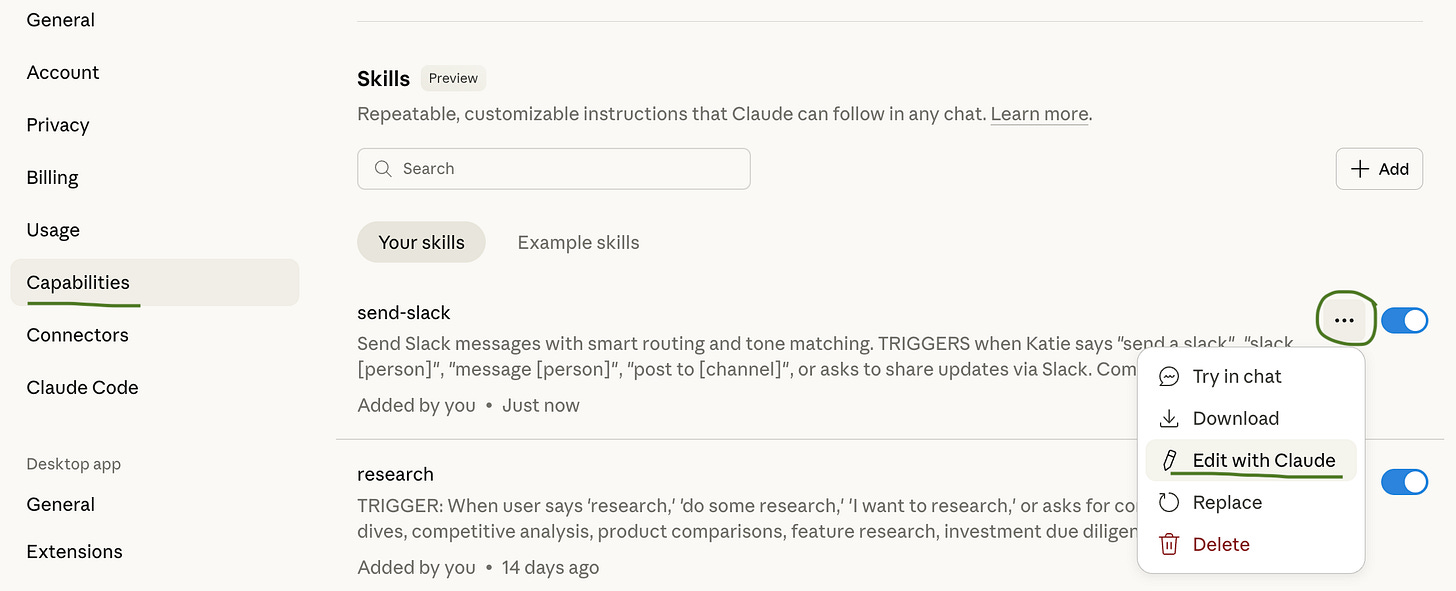Go to Connectors settings in the sidebar

77,335
